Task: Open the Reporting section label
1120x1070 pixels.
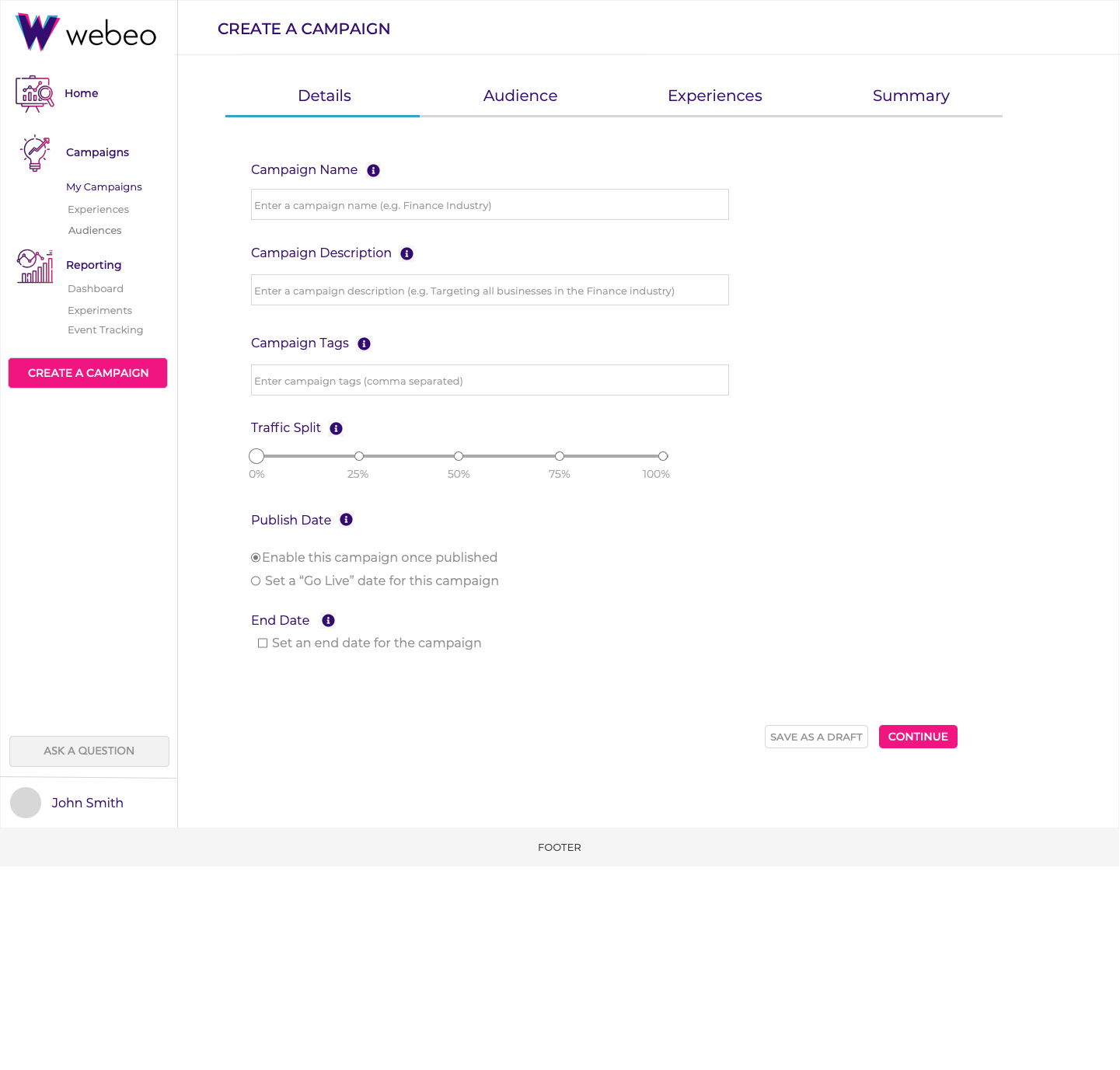Action: 93,265
